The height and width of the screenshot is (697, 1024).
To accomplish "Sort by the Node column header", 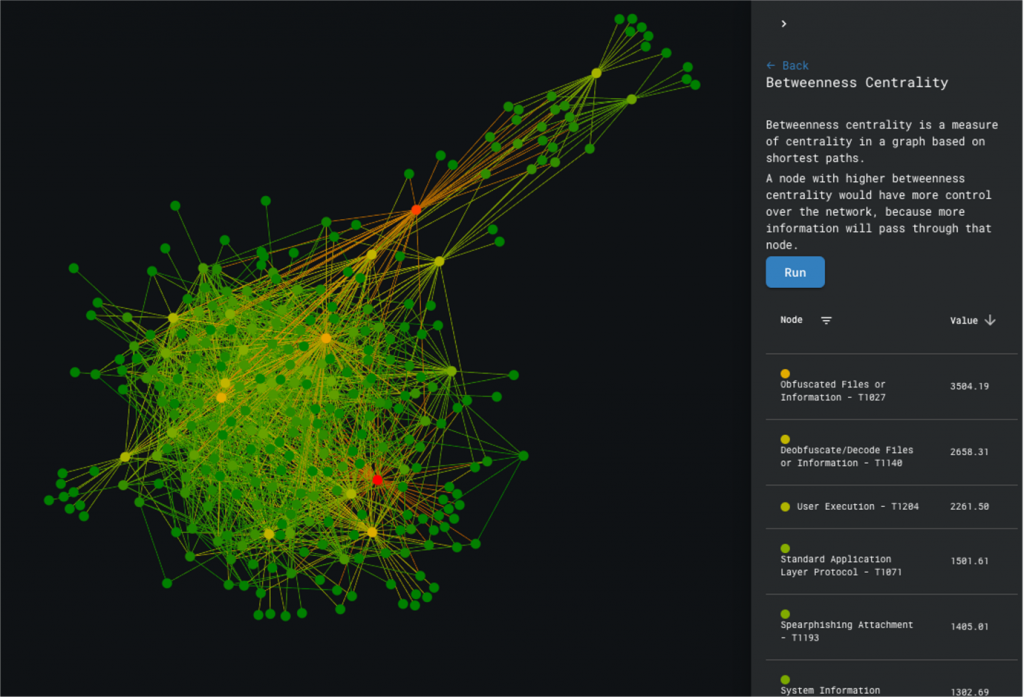I will pyautogui.click(x=791, y=320).
